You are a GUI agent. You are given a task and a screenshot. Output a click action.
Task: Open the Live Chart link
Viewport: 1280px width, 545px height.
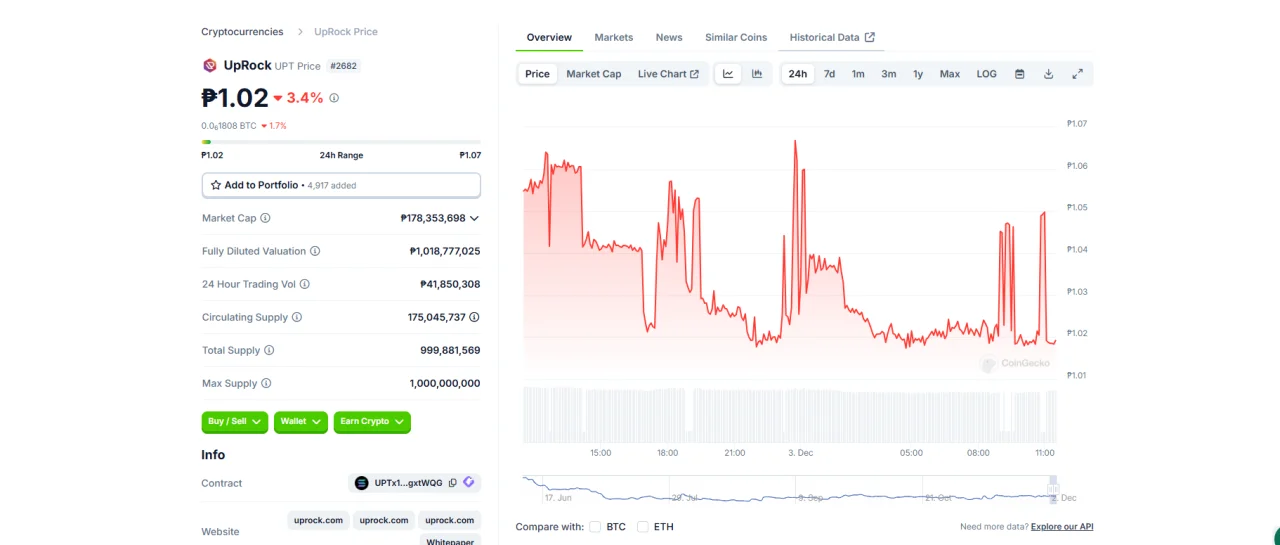tap(669, 74)
